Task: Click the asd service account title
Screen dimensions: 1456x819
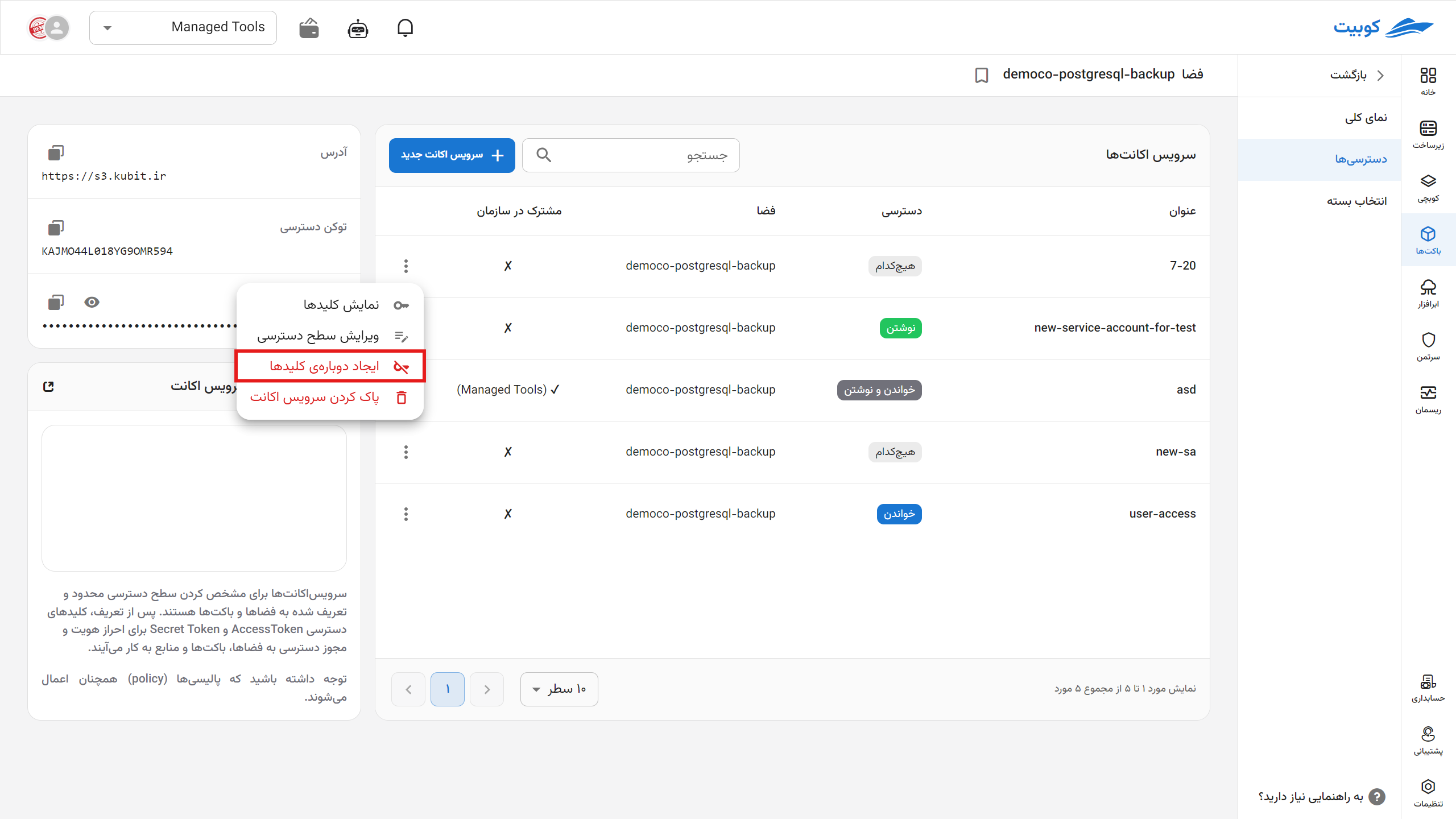Action: 1186,390
